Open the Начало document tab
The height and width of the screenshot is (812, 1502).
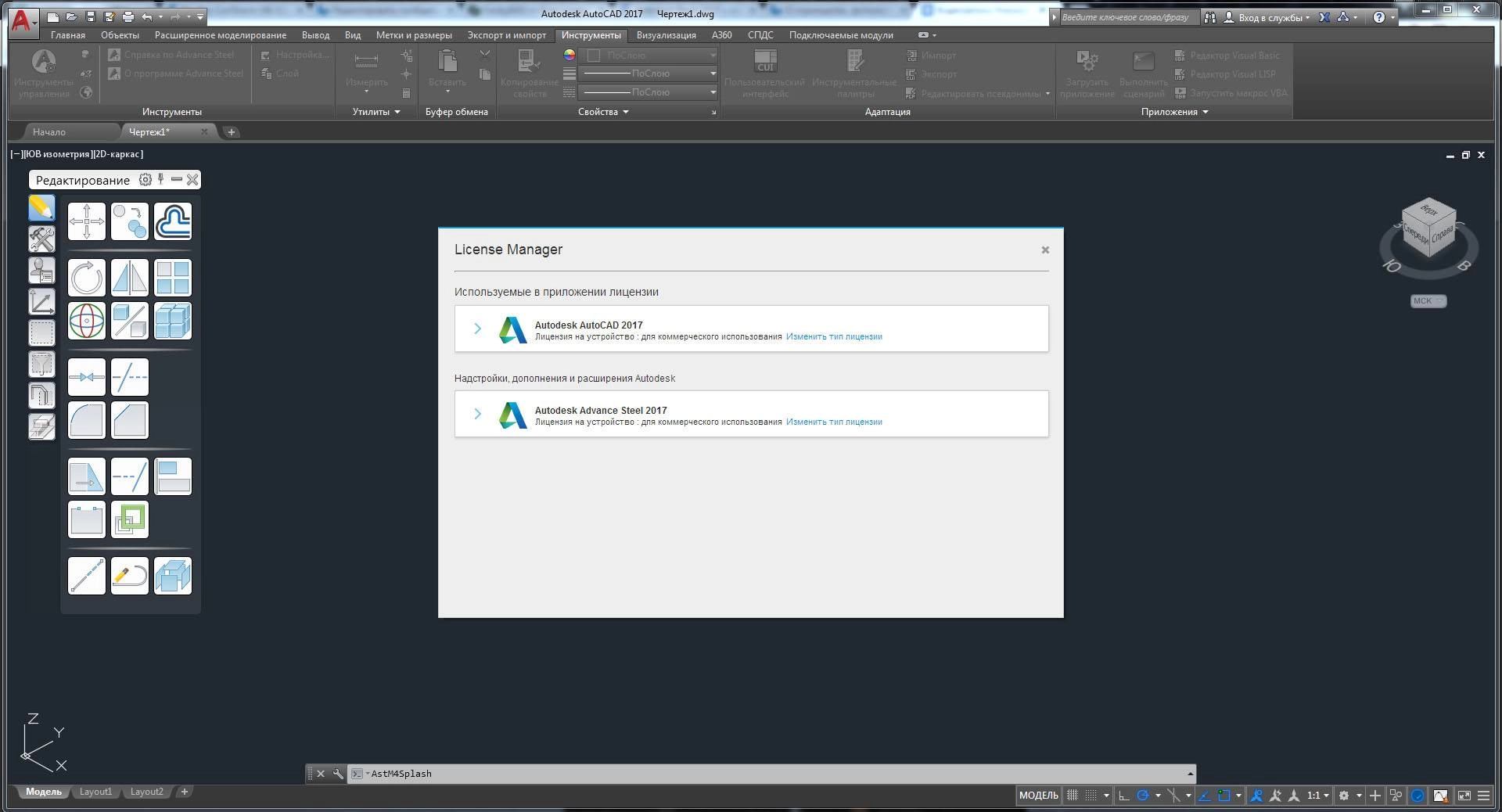click(x=49, y=132)
